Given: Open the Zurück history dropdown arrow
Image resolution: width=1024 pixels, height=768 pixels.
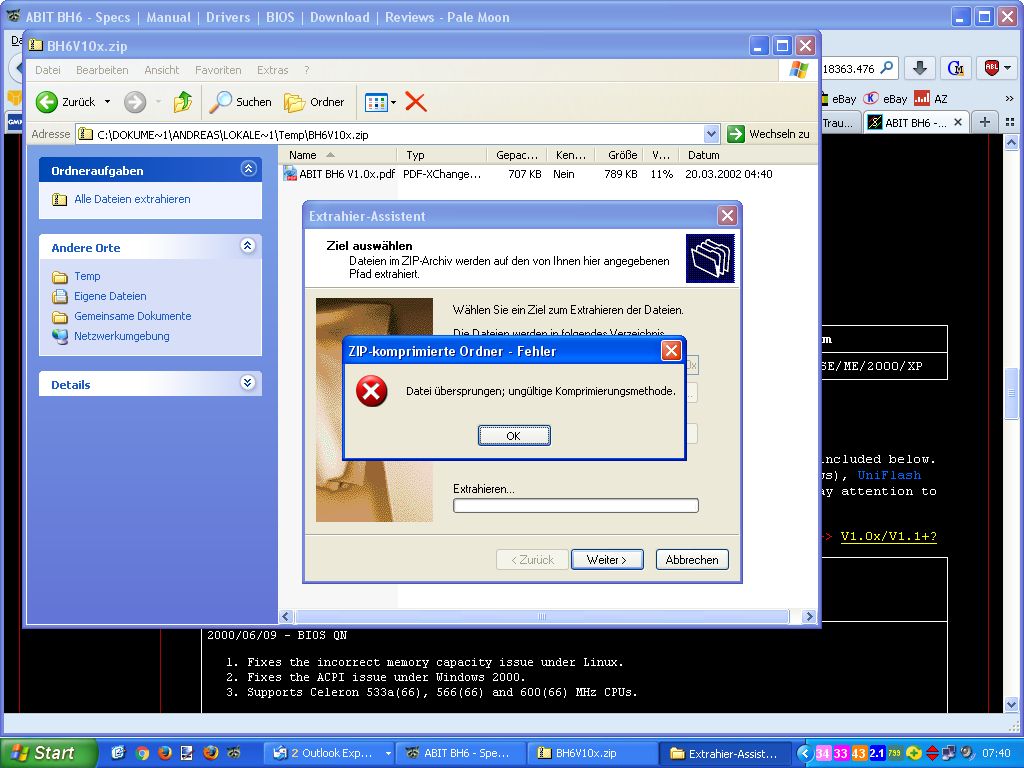Looking at the screenshot, I should point(107,102).
